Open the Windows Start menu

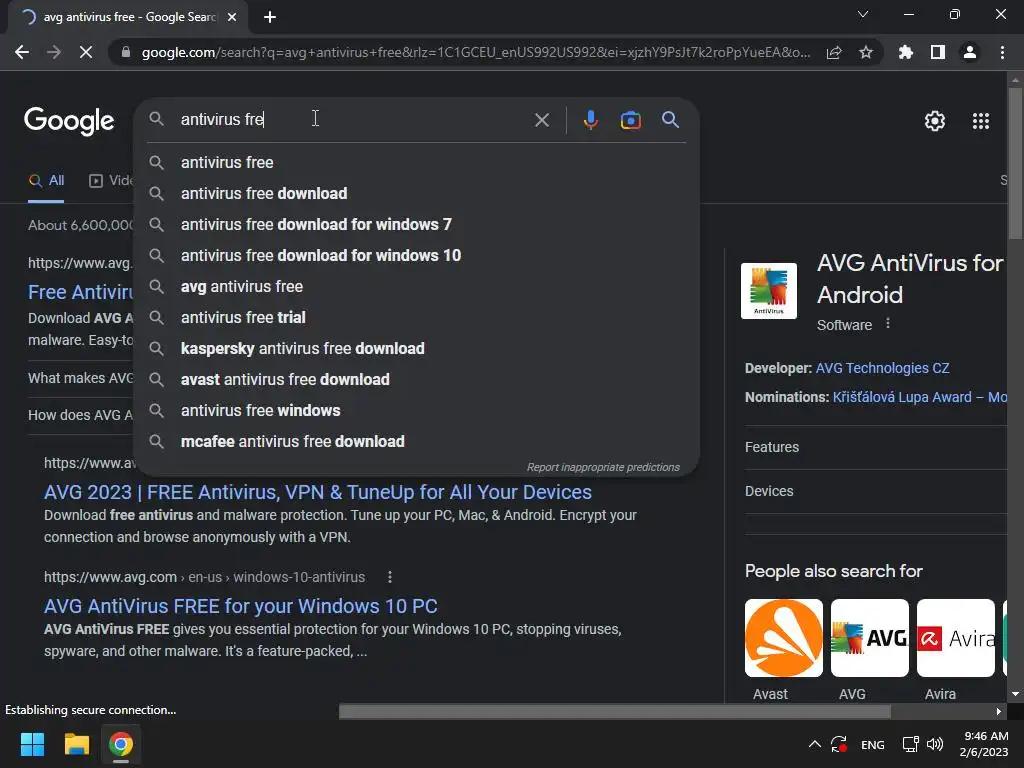pyautogui.click(x=32, y=744)
